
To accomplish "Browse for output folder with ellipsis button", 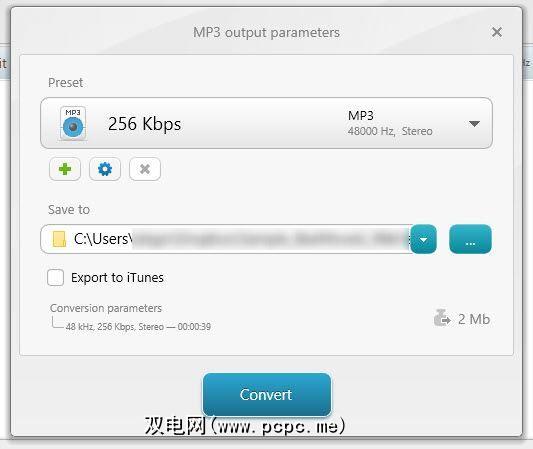I will (470, 239).
